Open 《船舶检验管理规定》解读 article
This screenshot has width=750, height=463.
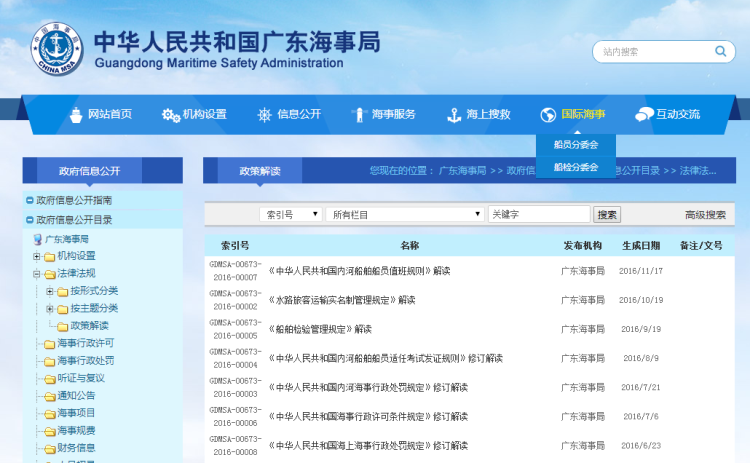pos(320,328)
